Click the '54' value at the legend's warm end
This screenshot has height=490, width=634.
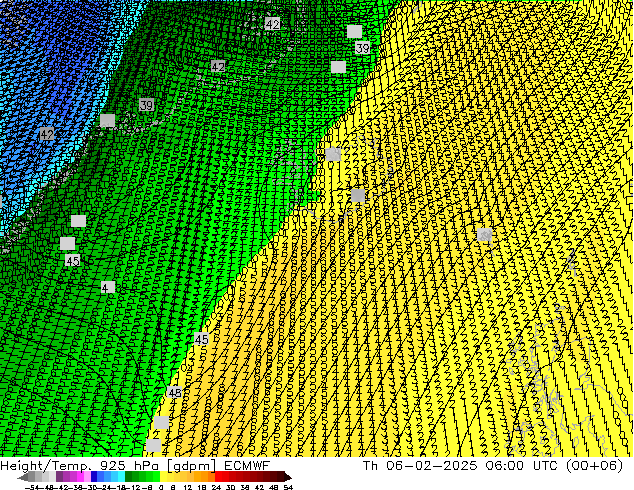[288, 487]
